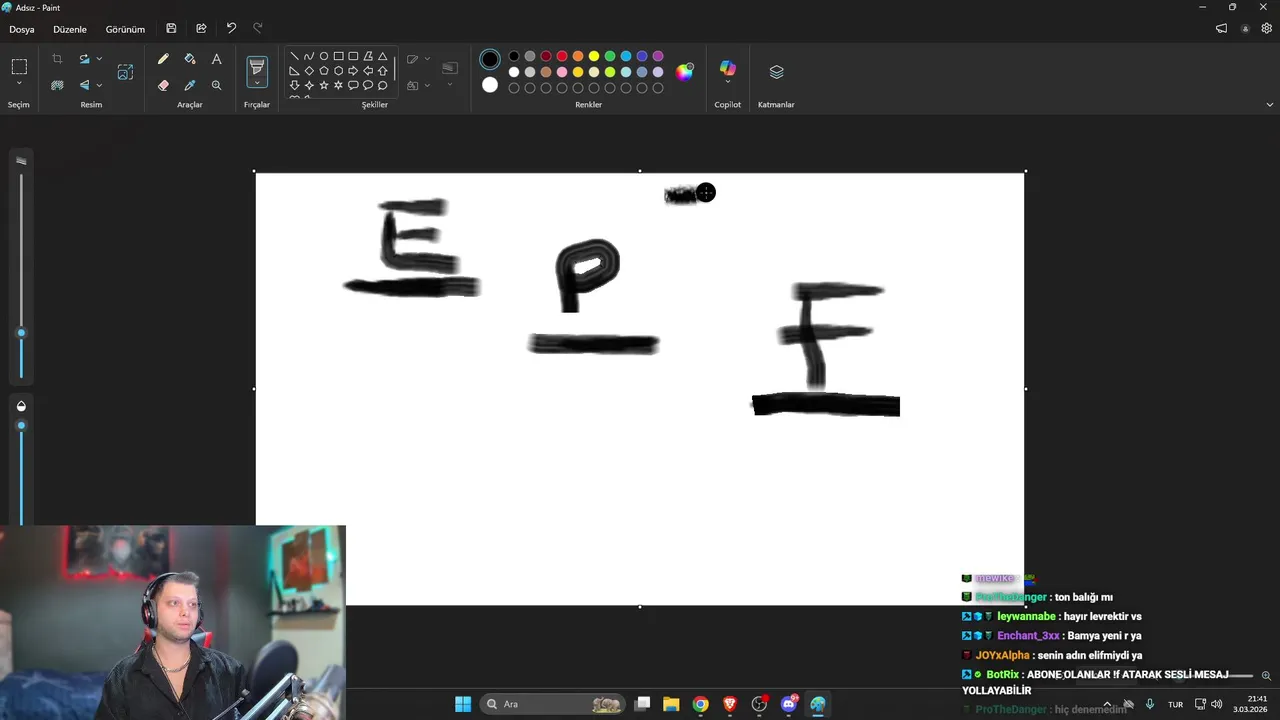Choose the rectangular selection tool
The width and height of the screenshot is (1280, 720).
[x=19, y=67]
